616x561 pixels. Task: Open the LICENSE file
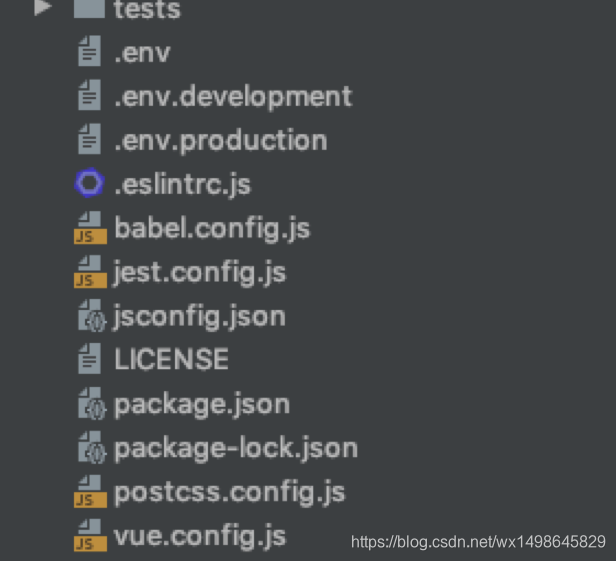click(x=172, y=359)
